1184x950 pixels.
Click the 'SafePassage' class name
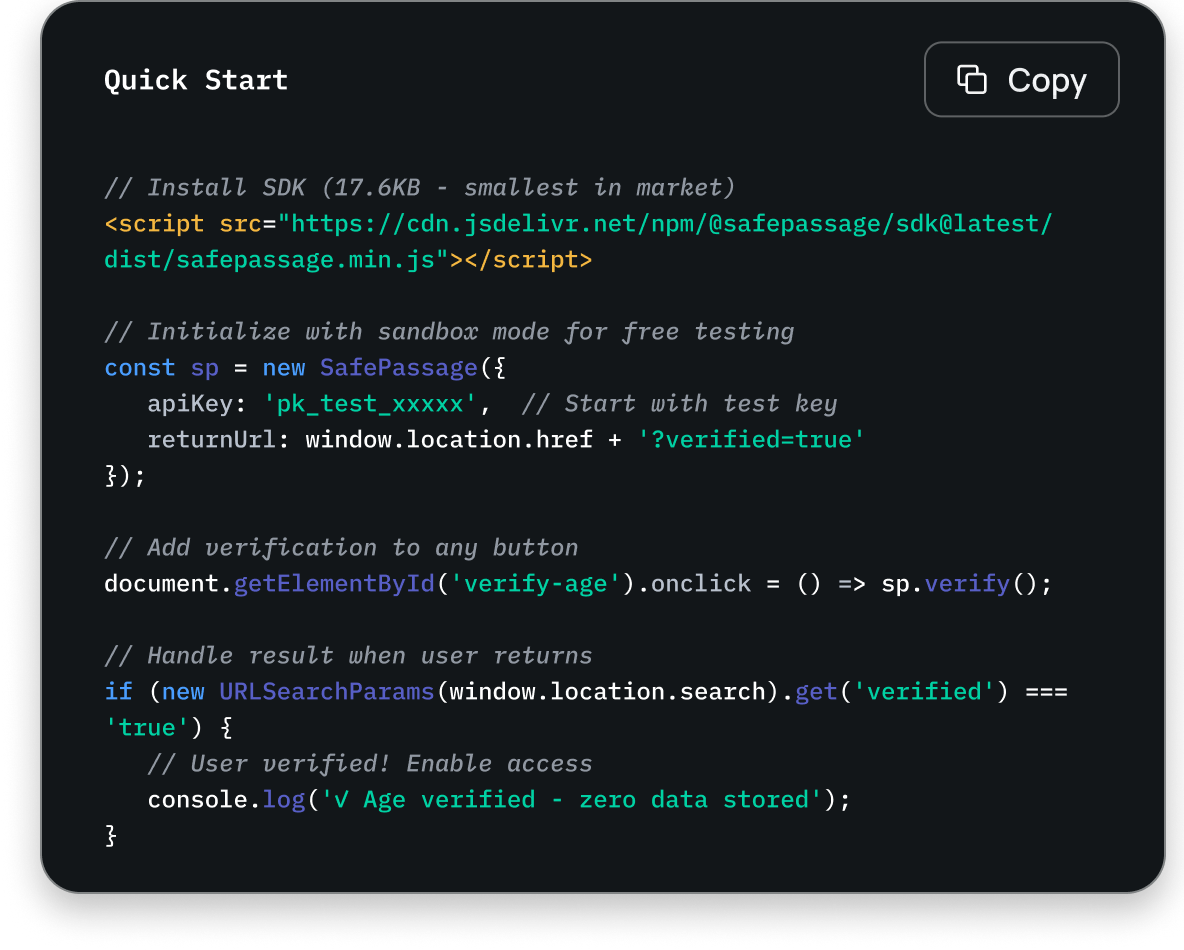[399, 368]
